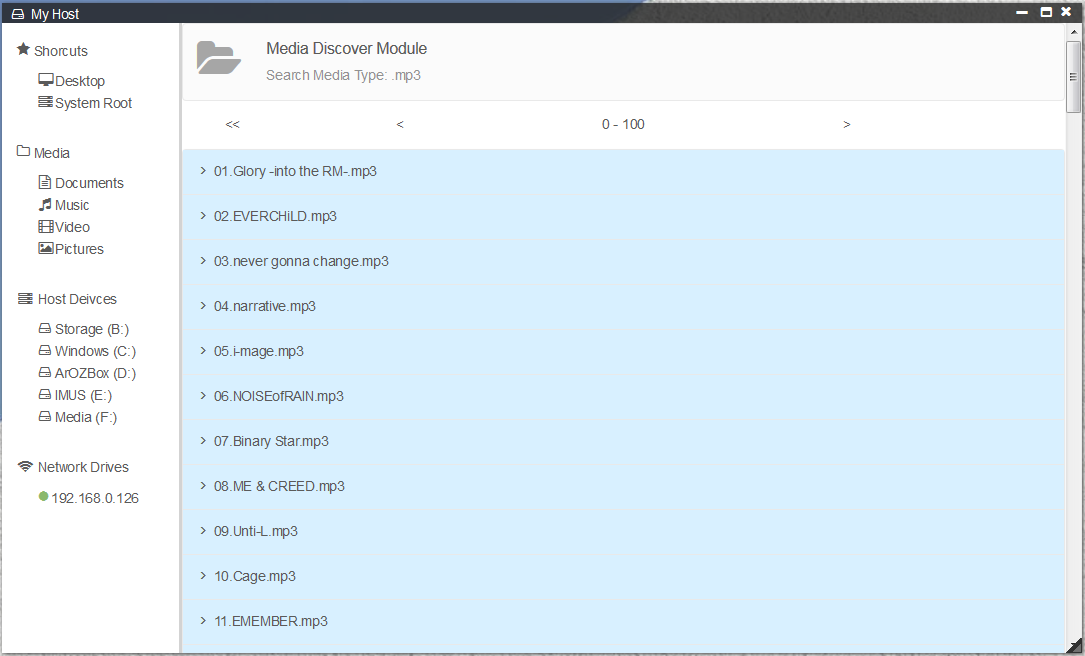Select the Media (F:) drive entry

(85, 417)
